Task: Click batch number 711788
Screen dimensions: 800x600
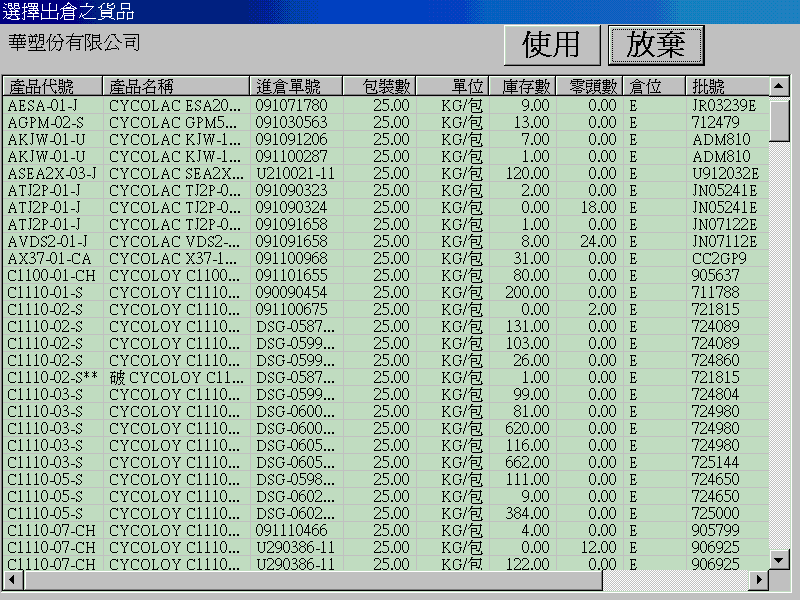Action: (x=715, y=292)
